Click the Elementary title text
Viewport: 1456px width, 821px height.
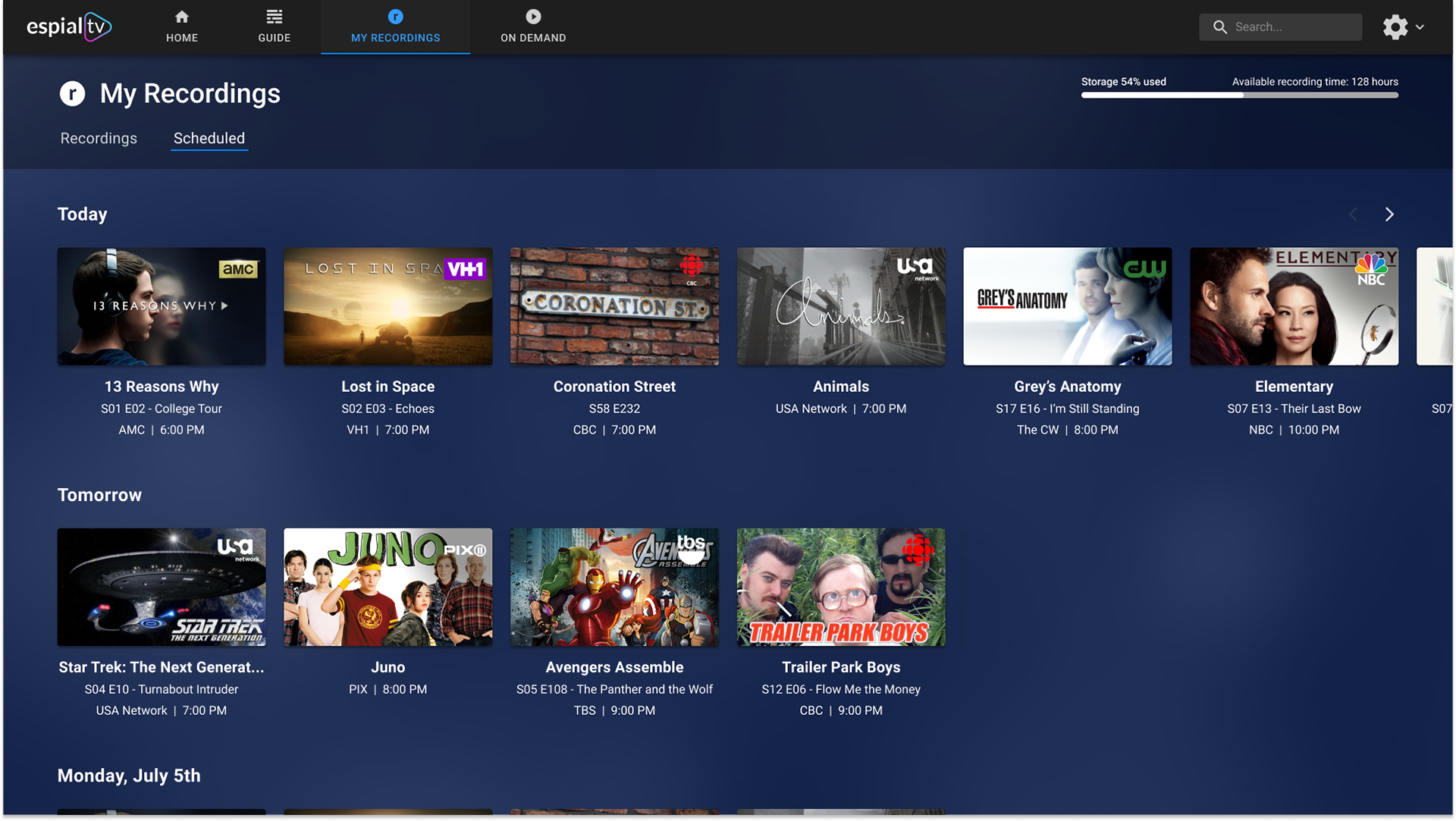(1294, 387)
